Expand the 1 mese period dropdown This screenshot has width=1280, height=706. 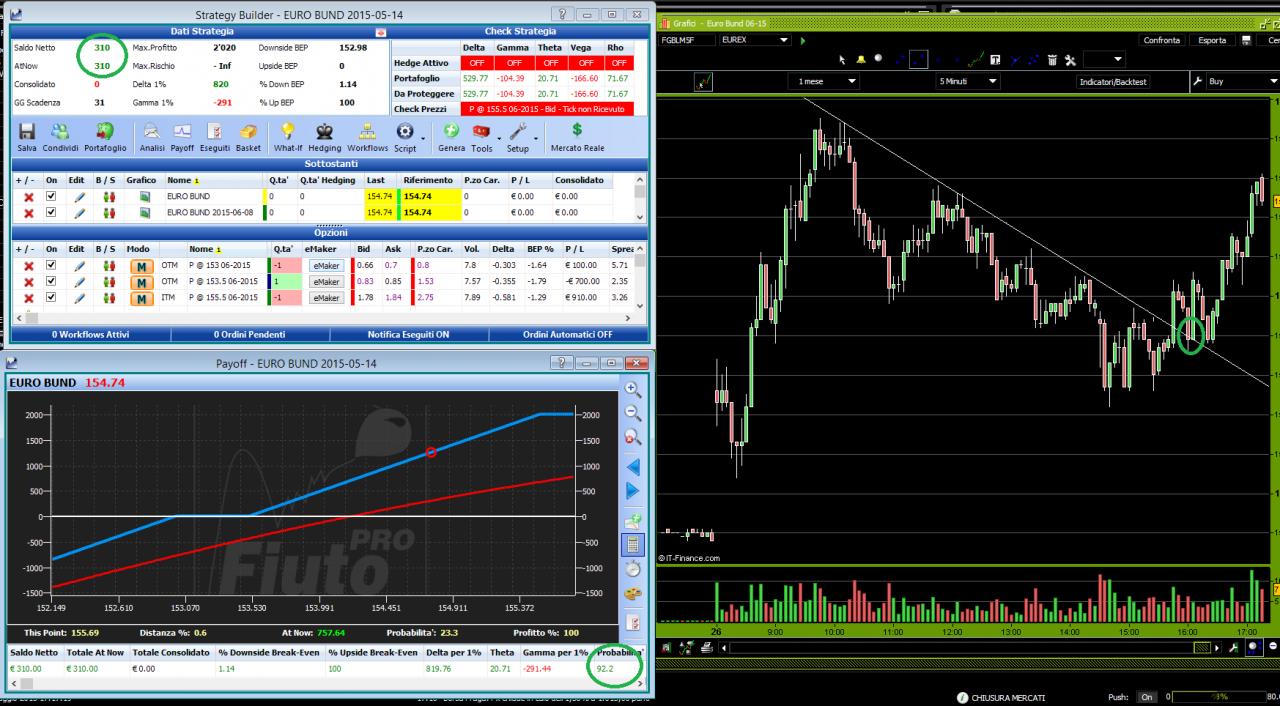point(827,81)
